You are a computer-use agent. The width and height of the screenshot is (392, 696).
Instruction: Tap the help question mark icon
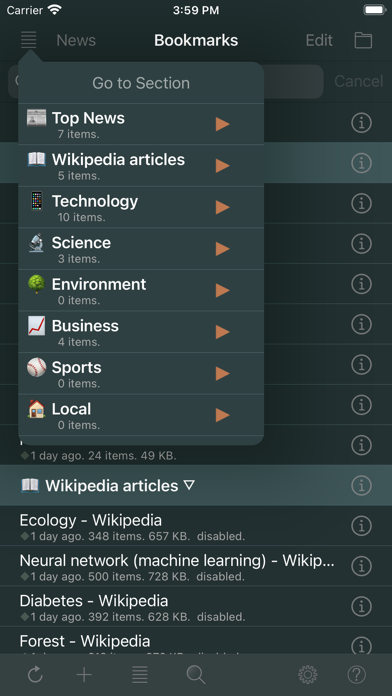pyautogui.click(x=356, y=675)
